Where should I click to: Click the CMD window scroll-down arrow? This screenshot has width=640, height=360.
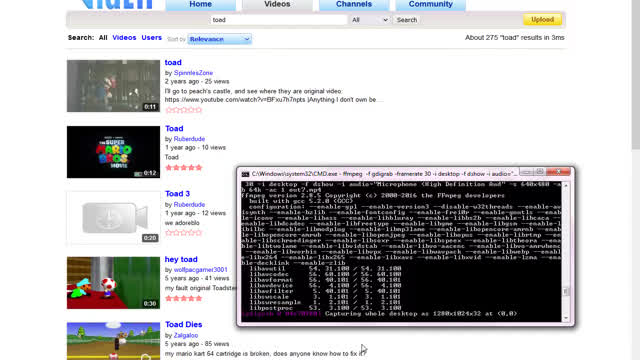[x=566, y=318]
